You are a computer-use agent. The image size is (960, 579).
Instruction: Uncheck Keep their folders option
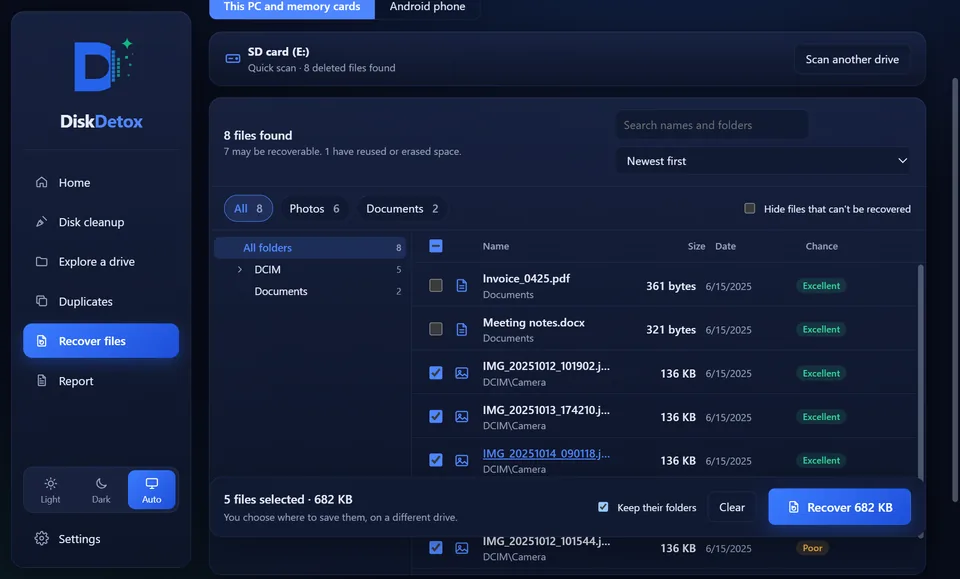point(603,507)
